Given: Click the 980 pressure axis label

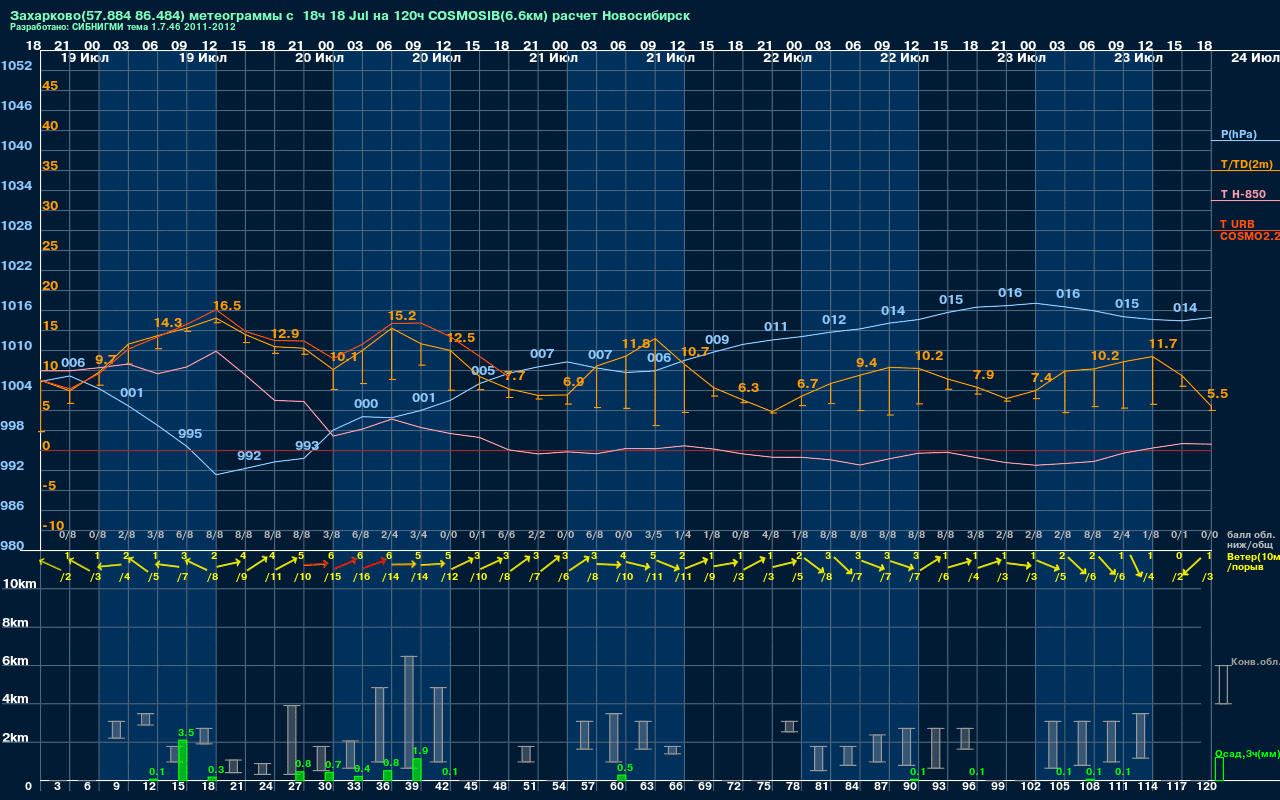Looking at the screenshot, I should click(12, 546).
